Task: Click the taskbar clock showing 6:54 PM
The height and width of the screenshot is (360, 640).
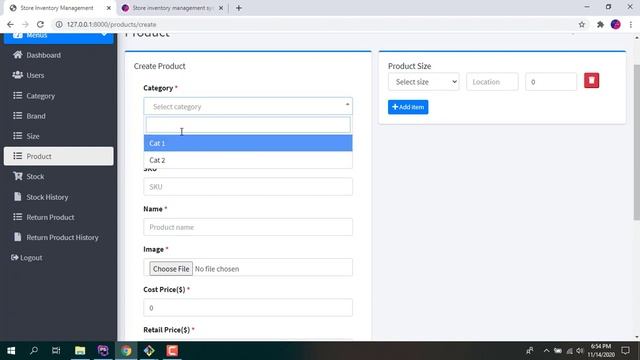Action: (601, 351)
